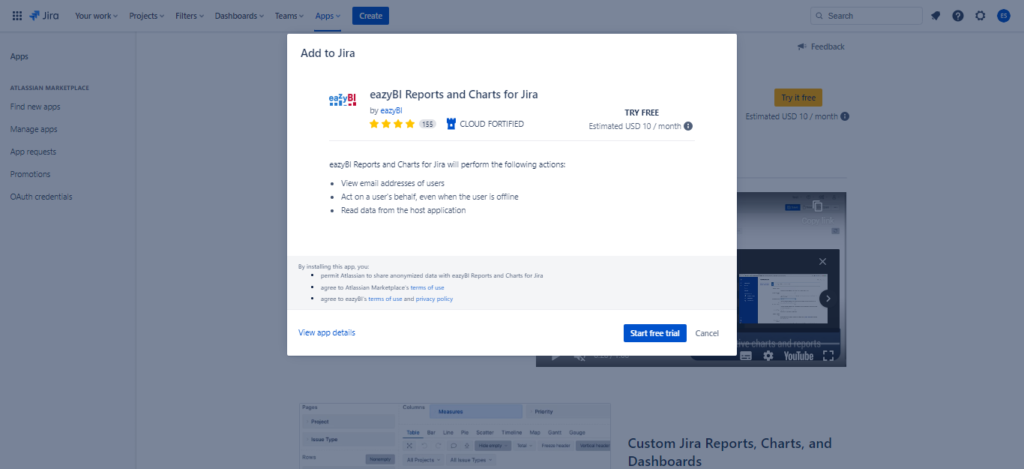The height and width of the screenshot is (469, 1024).
Task: Click the Cloud Fortified badge icon
Action: click(451, 123)
